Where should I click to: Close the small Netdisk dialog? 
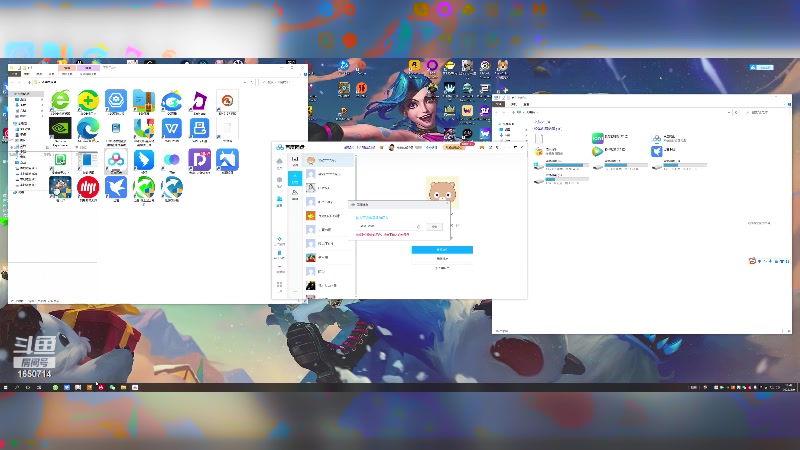coord(447,204)
